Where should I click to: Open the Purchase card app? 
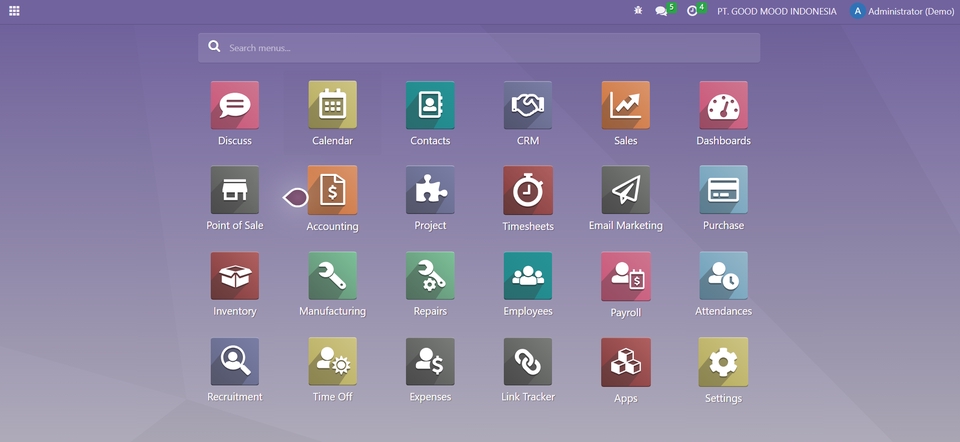click(723, 190)
